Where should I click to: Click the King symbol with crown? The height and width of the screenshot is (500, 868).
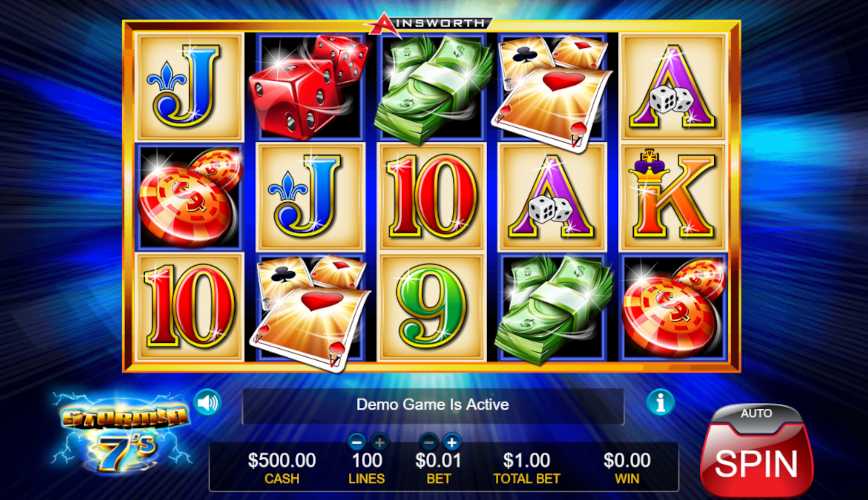coord(673,197)
